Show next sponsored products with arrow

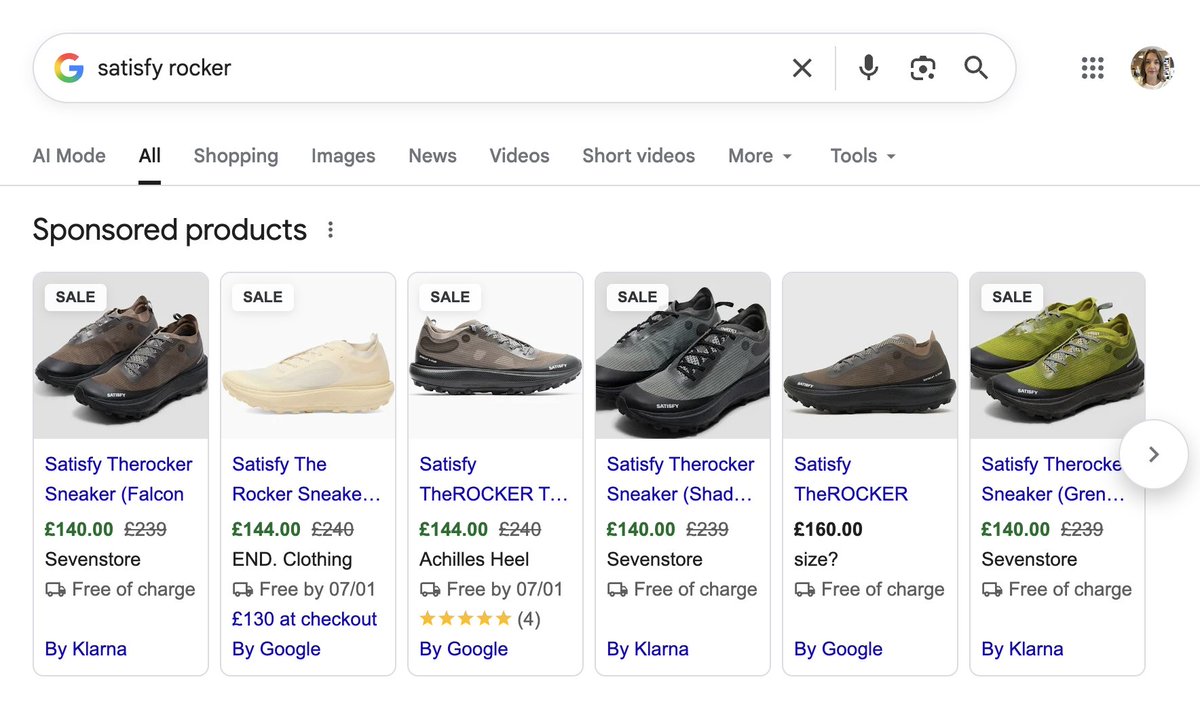1153,454
